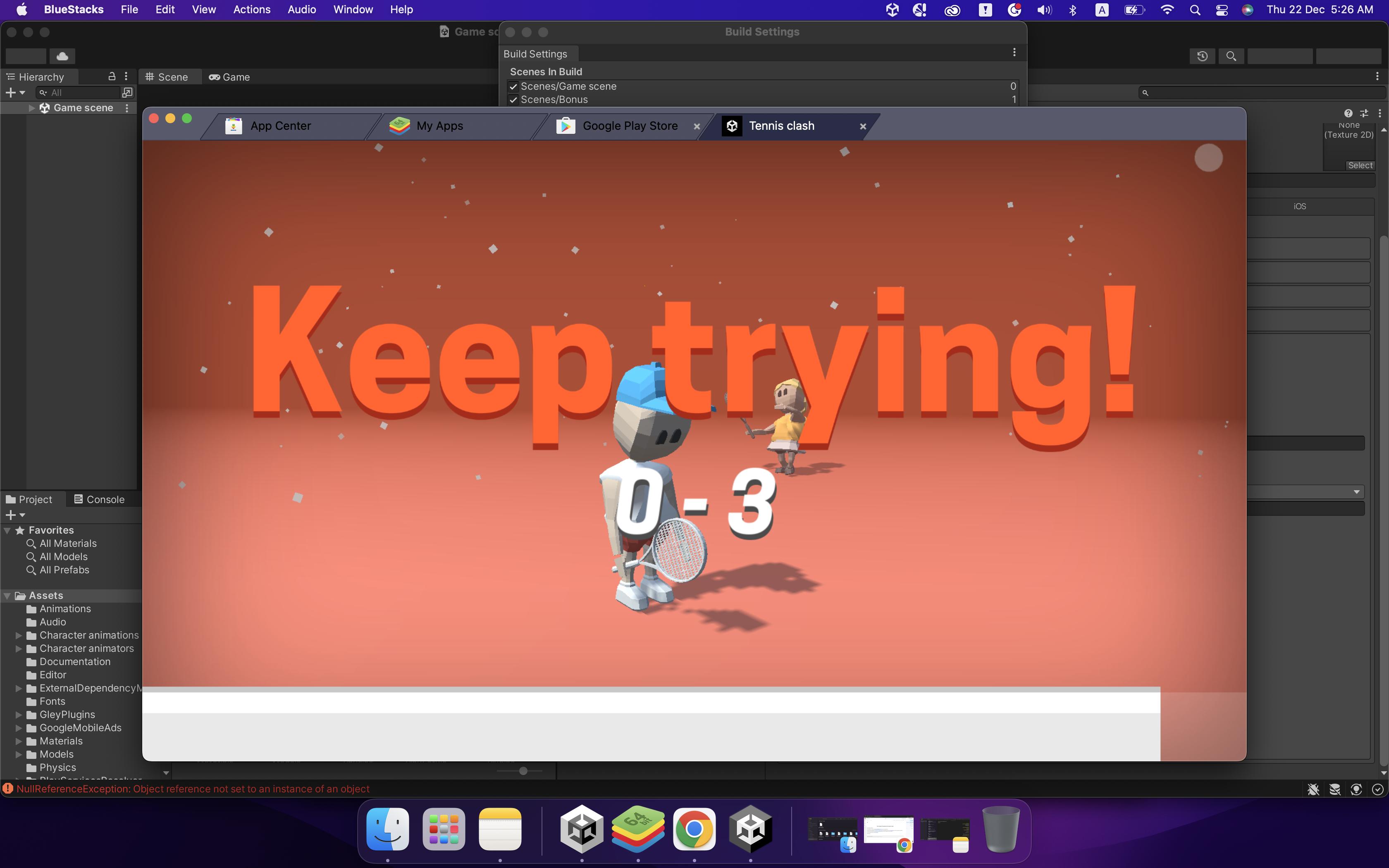Viewport: 1389px width, 868px height.
Task: Select the Documentation folder in Assets
Action: tap(74, 662)
